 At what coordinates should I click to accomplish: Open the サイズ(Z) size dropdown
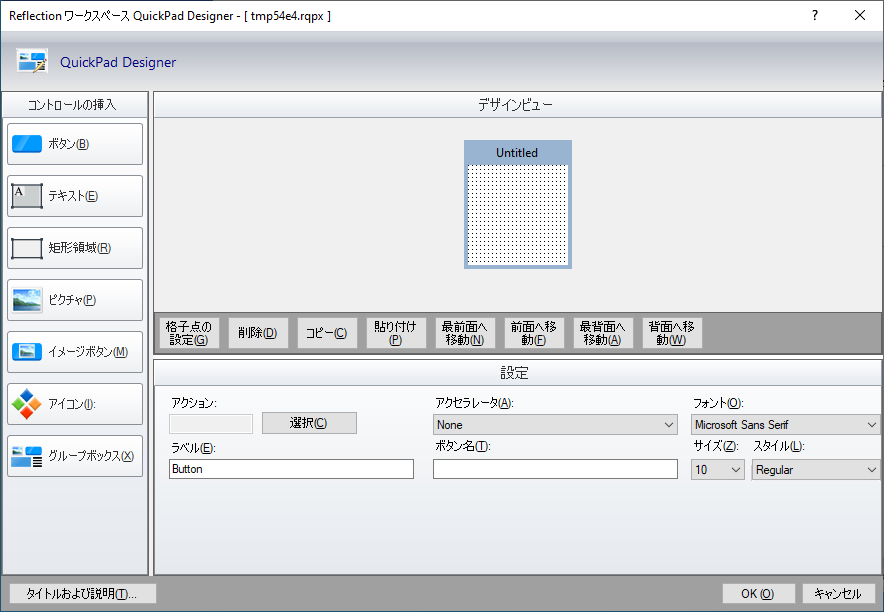(718, 469)
